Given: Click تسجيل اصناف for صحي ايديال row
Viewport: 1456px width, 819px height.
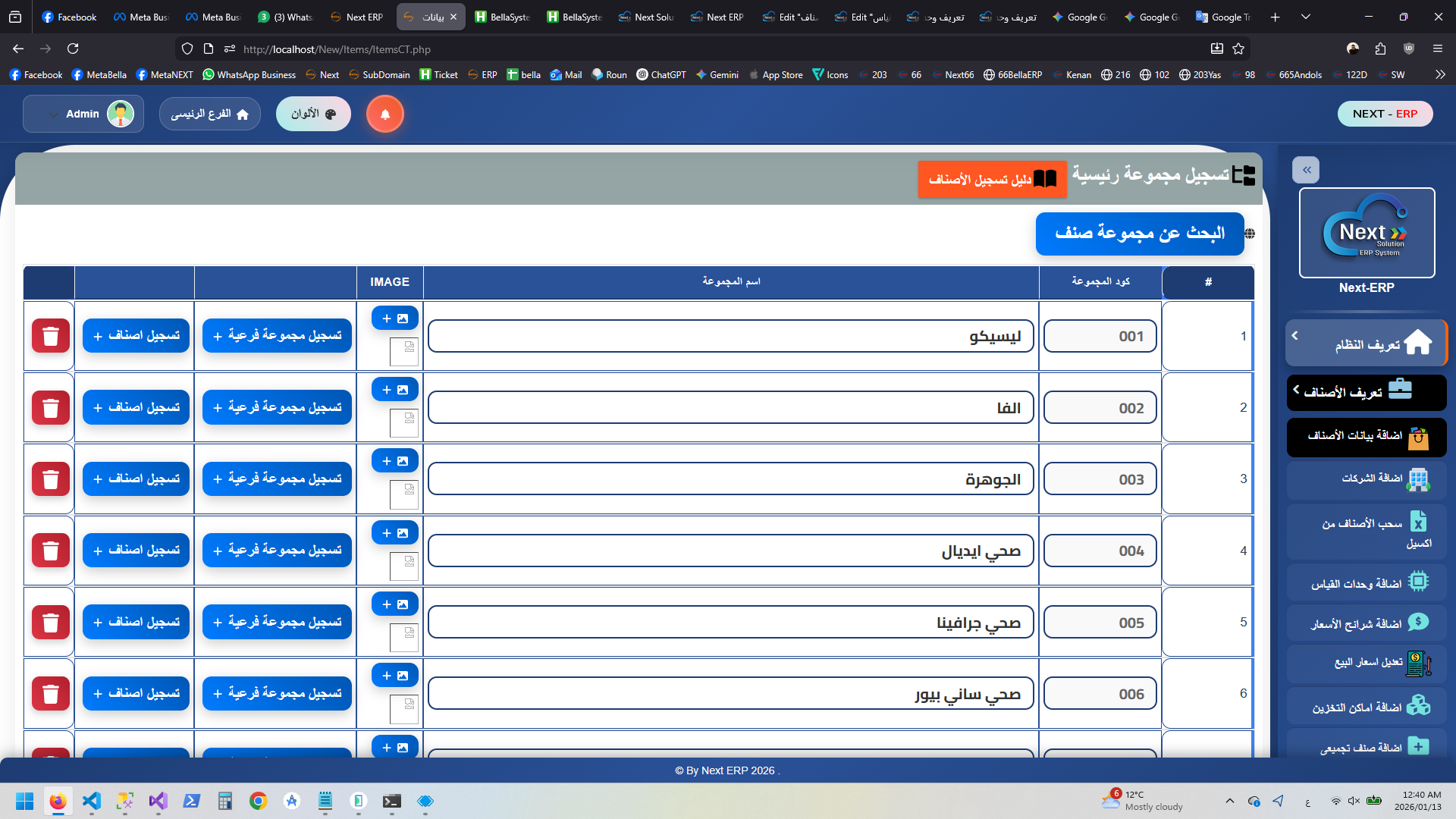Looking at the screenshot, I should (x=136, y=551).
